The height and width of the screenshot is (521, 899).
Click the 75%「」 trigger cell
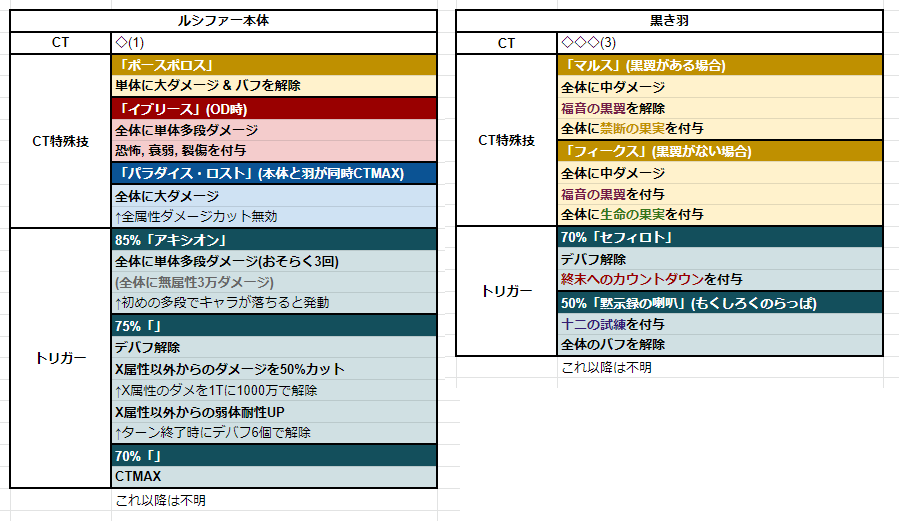274,326
